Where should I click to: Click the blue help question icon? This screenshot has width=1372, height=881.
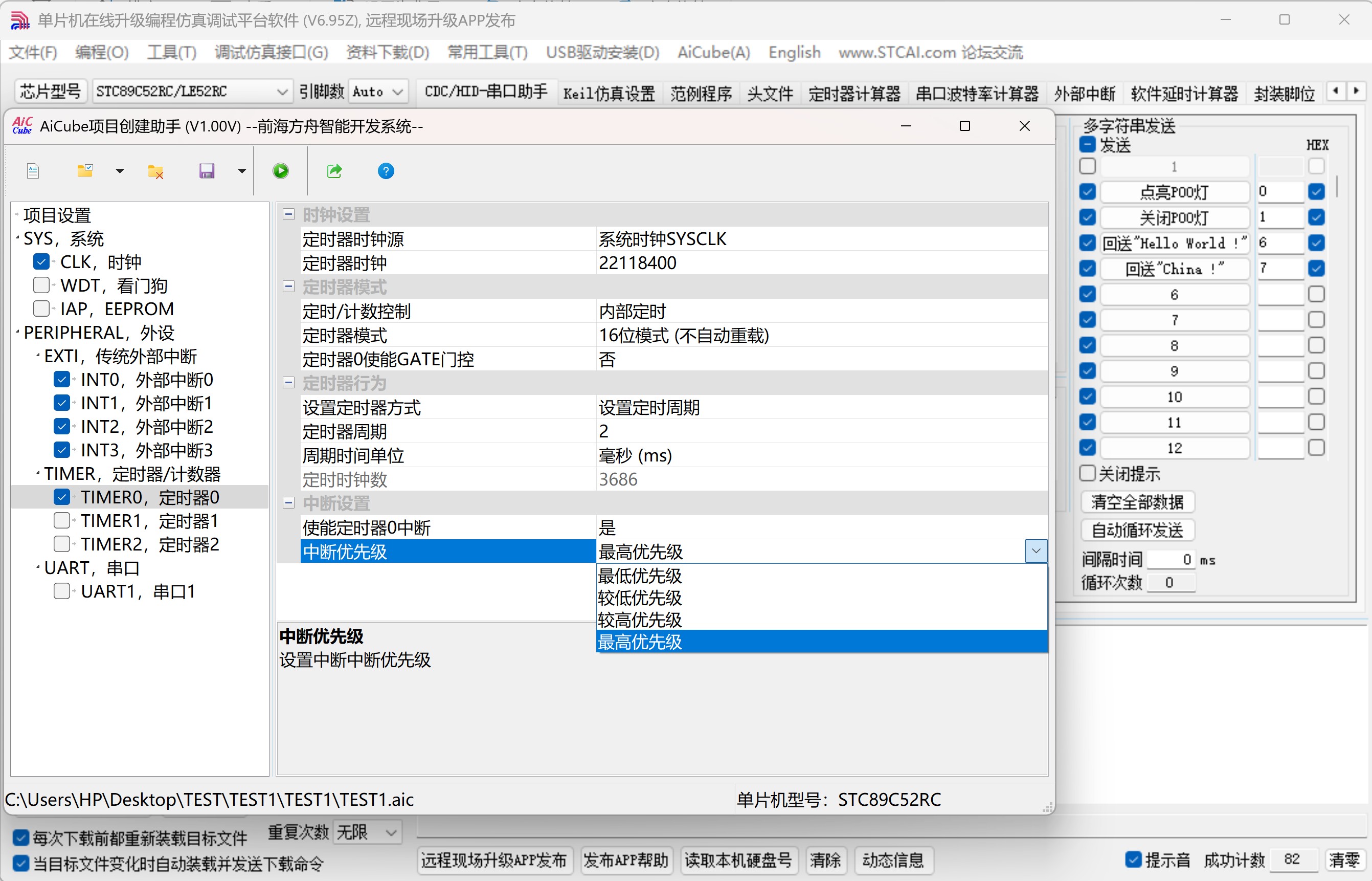pos(386,171)
